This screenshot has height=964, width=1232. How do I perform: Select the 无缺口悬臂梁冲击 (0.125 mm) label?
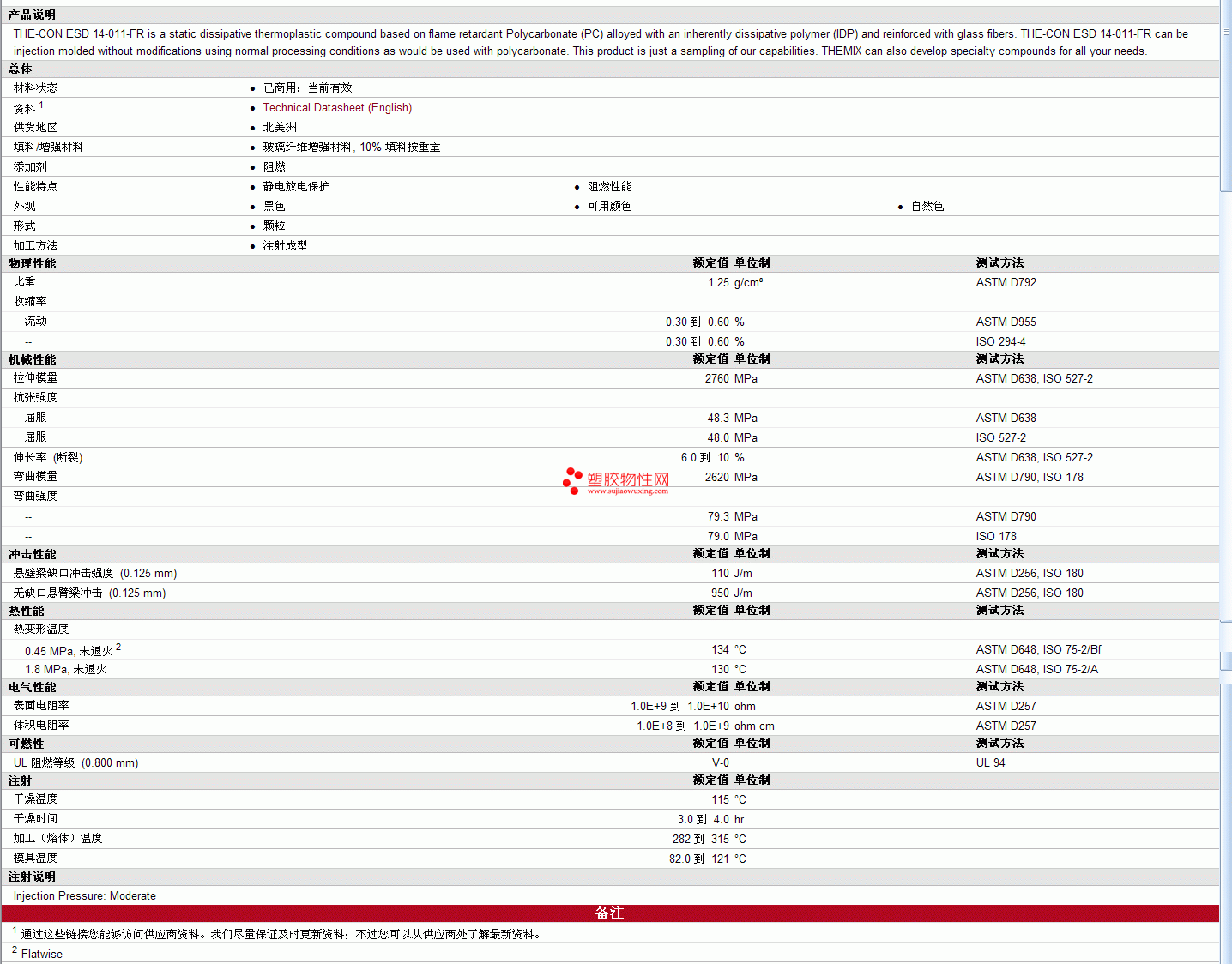pos(89,593)
